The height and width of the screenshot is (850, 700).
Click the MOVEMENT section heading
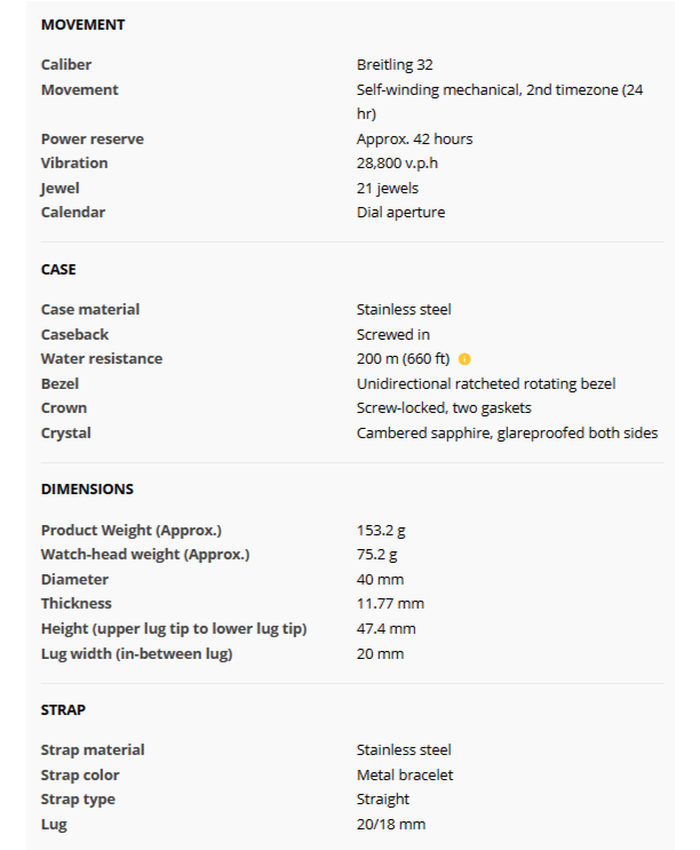click(x=83, y=24)
